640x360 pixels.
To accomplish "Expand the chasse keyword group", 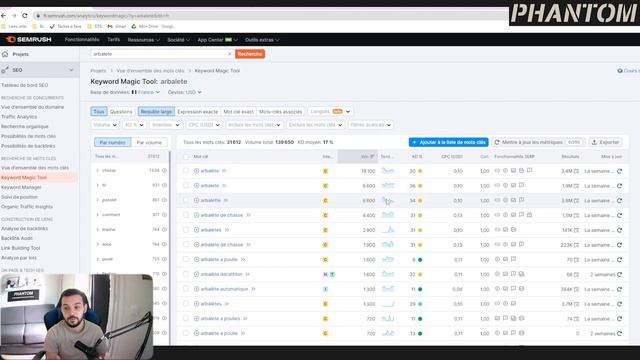I will click(x=97, y=170).
